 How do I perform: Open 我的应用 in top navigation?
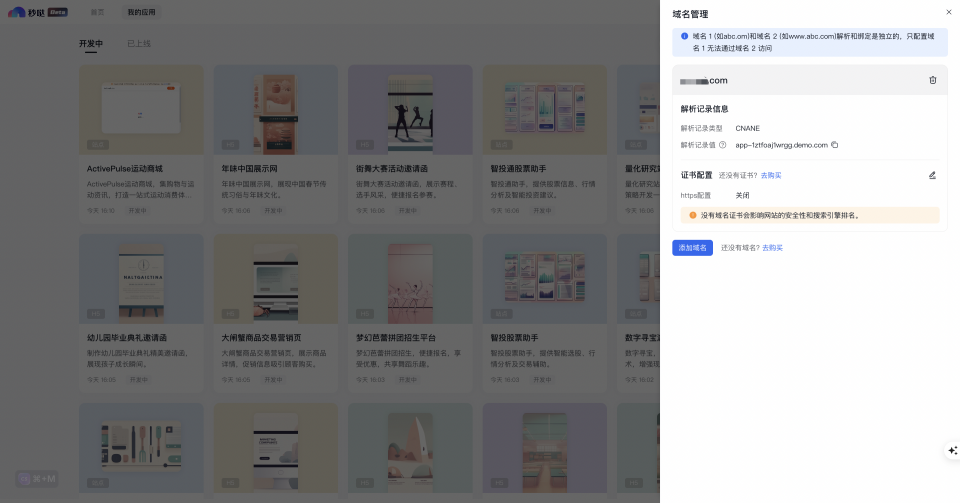(140, 12)
